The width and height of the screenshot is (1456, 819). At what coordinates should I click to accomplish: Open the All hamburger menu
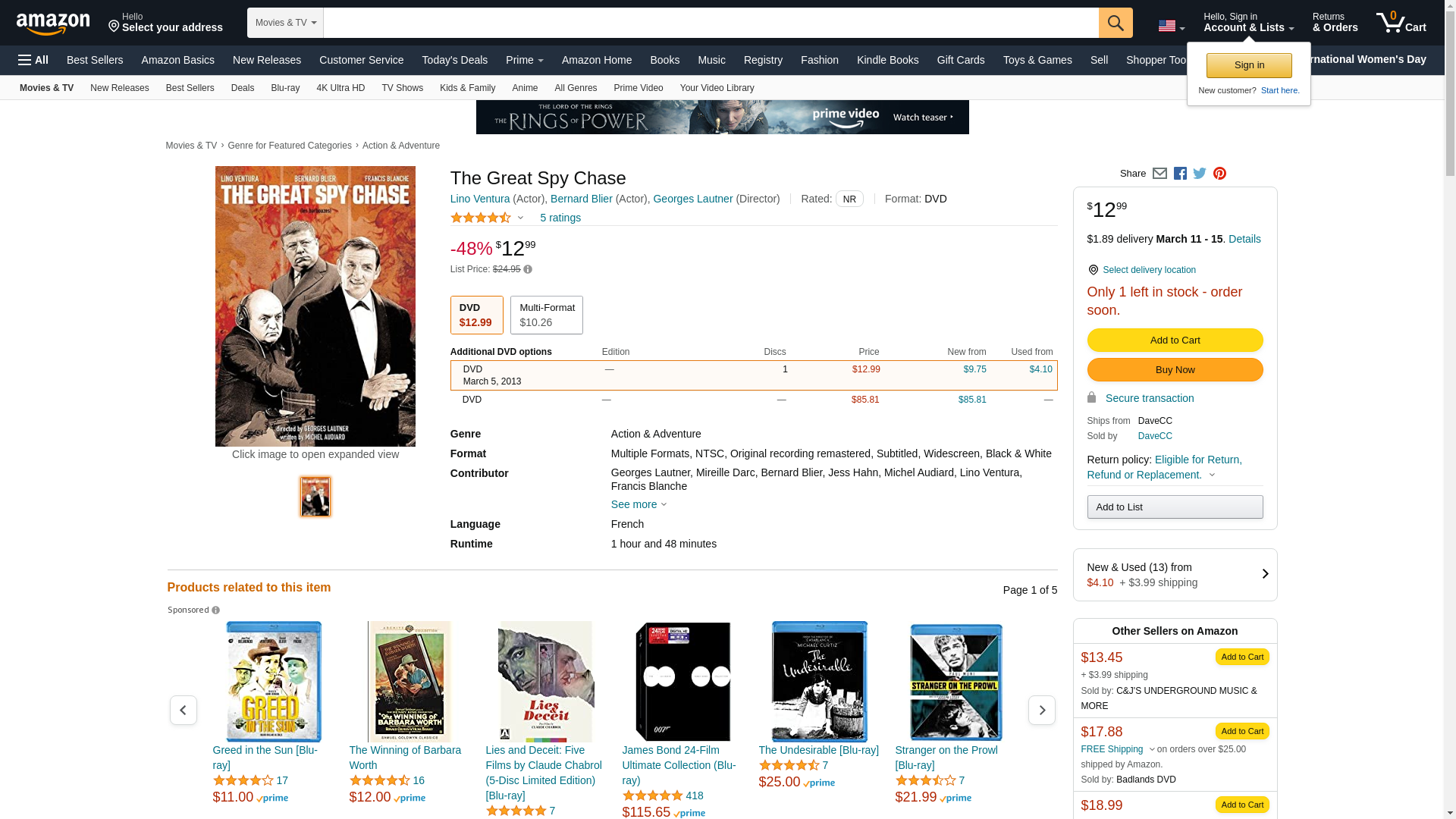pyautogui.click(x=33, y=60)
